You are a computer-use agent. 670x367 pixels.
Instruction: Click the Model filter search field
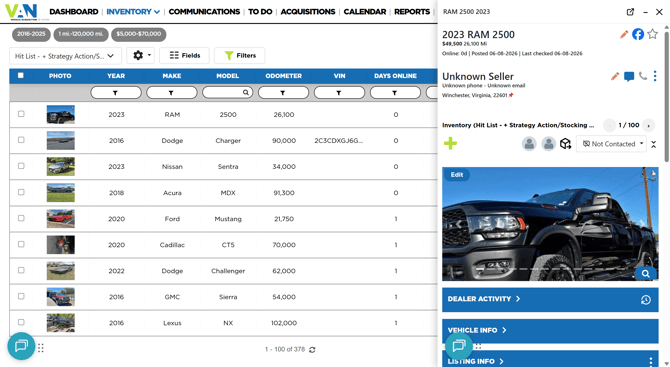(x=227, y=92)
